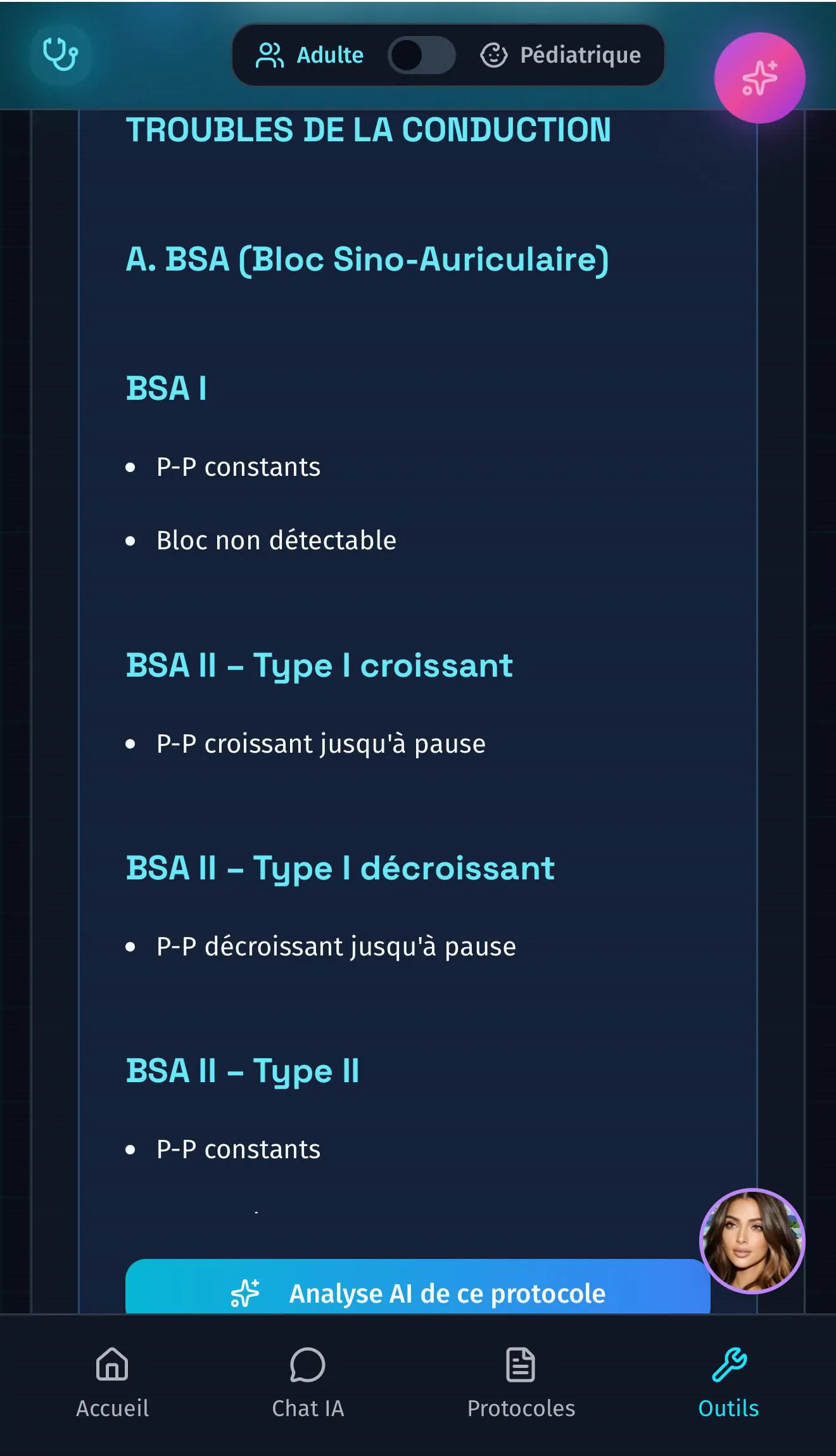Tap the wrench icon above Outils

729,1364
